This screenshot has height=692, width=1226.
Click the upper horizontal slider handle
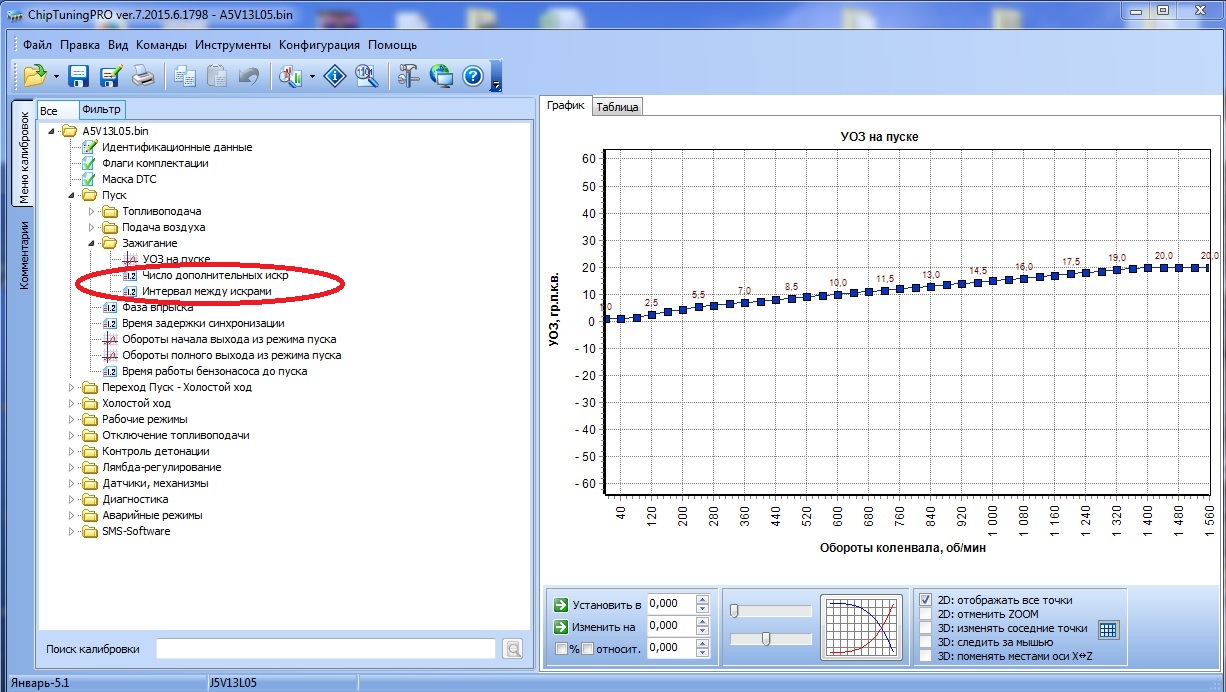coord(734,611)
